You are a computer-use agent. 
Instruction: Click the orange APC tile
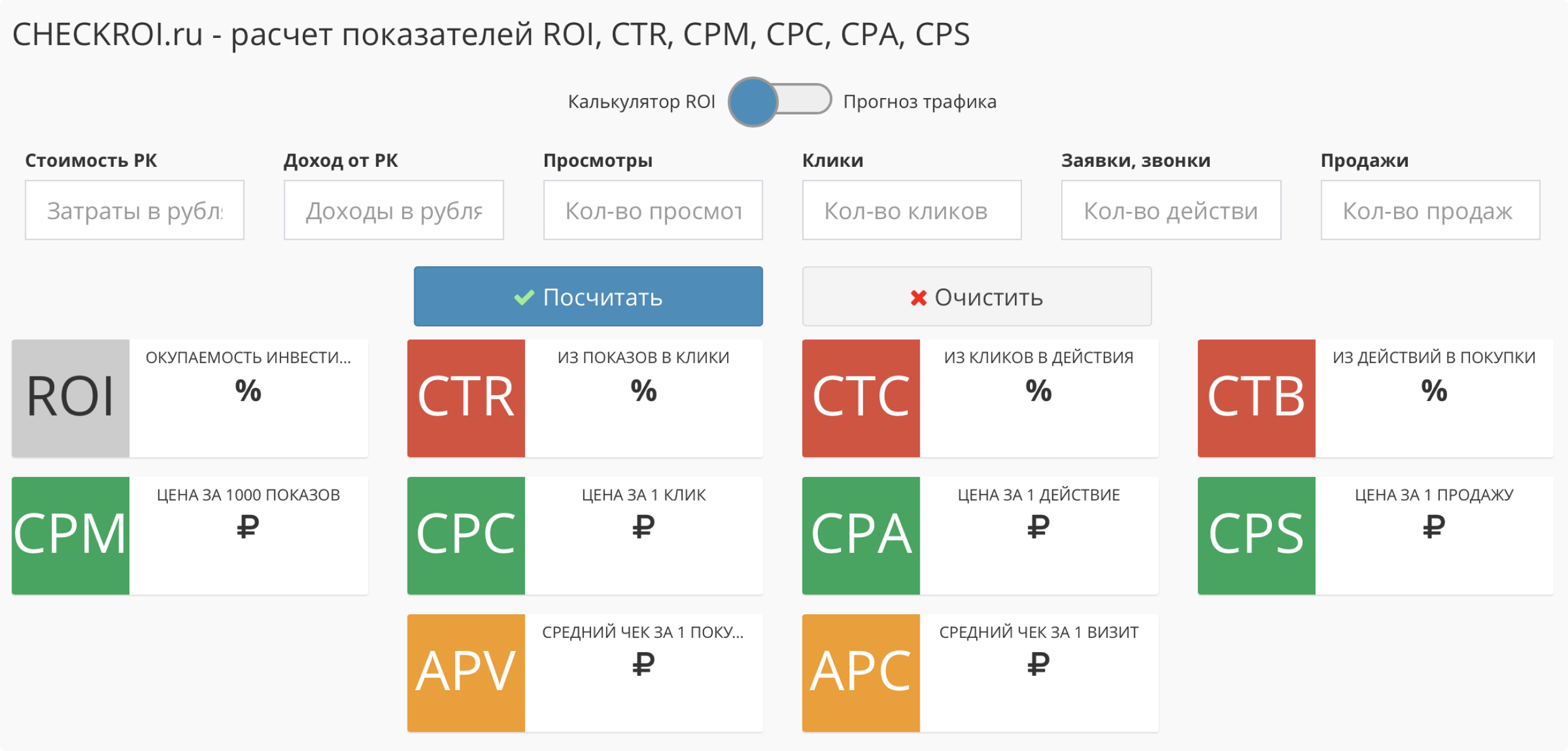[x=861, y=673]
